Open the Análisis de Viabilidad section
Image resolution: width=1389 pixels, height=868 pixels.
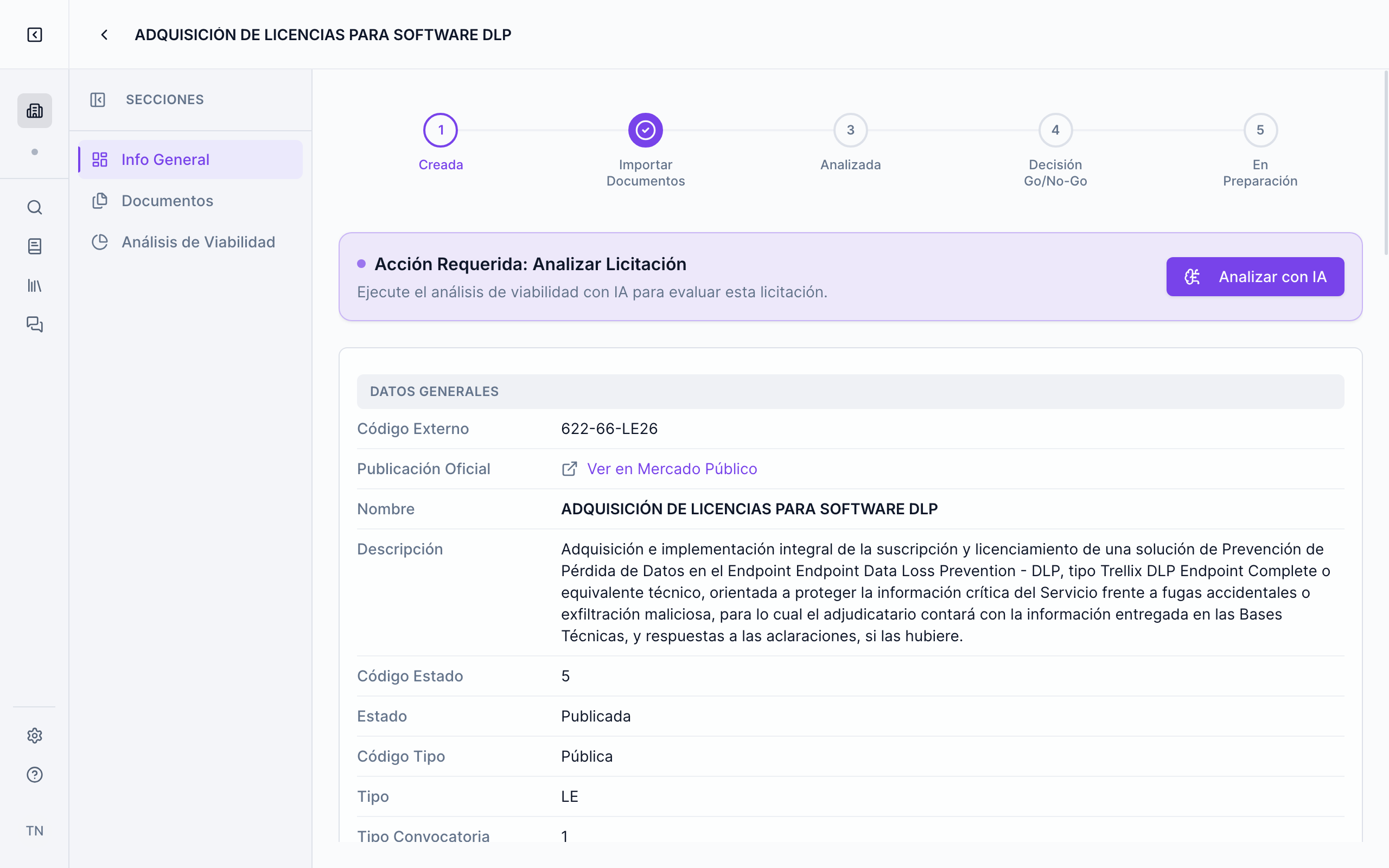click(x=190, y=242)
